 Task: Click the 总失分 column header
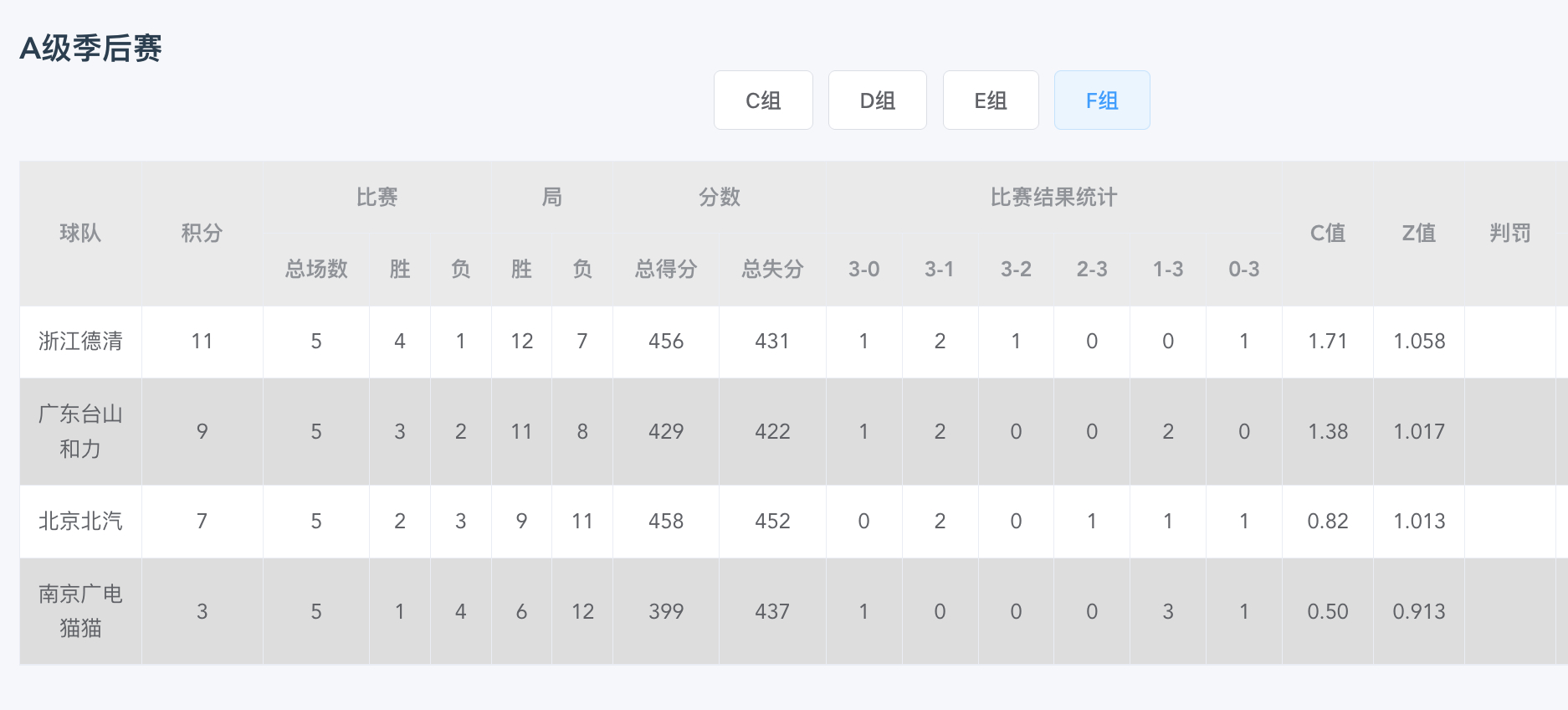click(772, 269)
